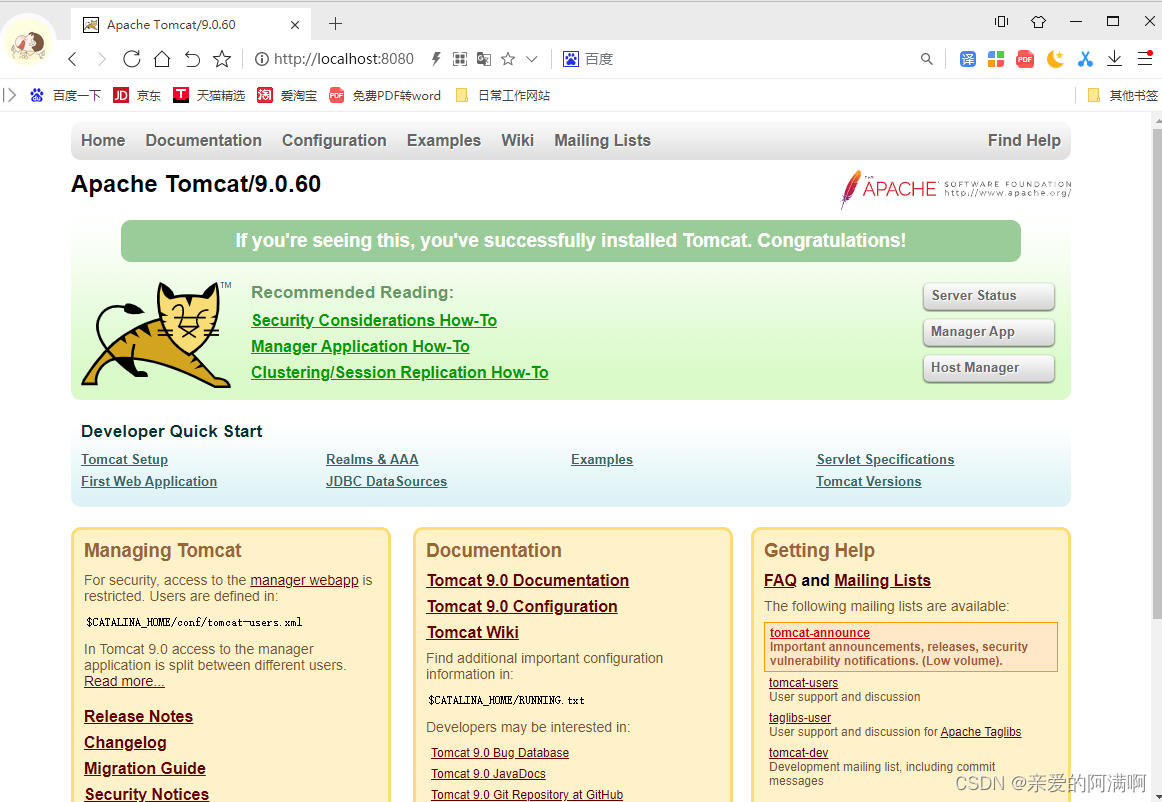Click the localhost:8080 address field
Viewport: 1162px width, 802px height.
point(344,59)
